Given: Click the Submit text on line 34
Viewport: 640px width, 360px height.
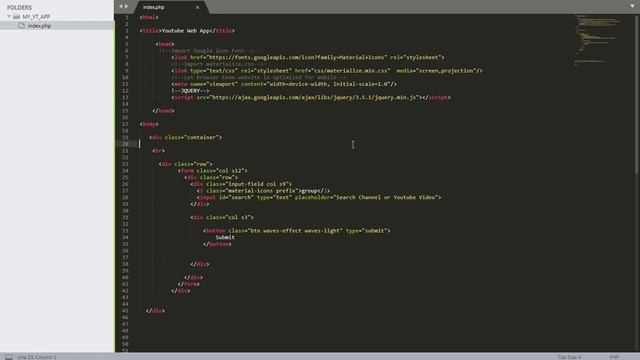Looking at the screenshot, I should (x=225, y=237).
